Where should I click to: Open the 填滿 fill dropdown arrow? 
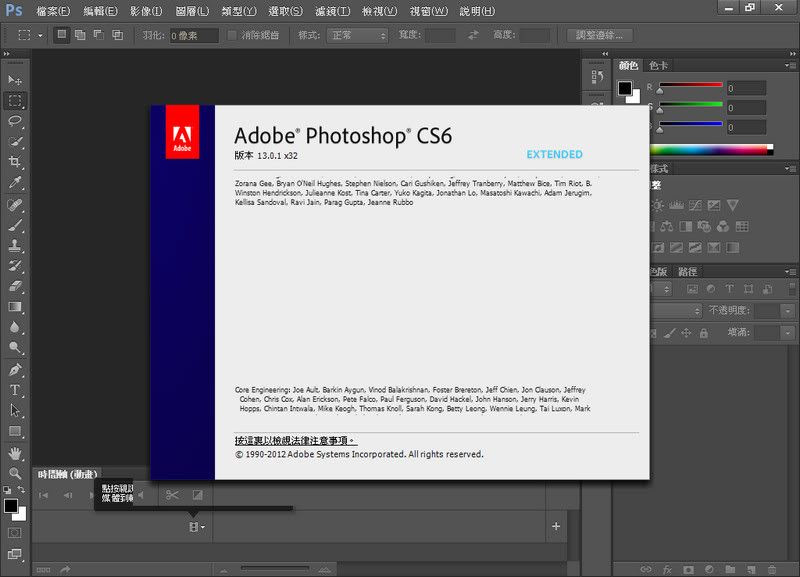click(x=788, y=333)
